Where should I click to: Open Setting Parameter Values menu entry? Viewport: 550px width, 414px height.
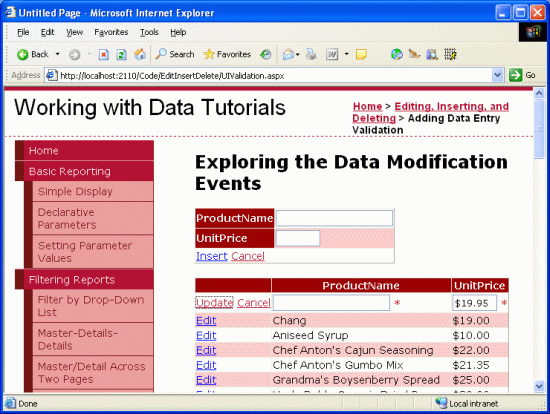93,252
